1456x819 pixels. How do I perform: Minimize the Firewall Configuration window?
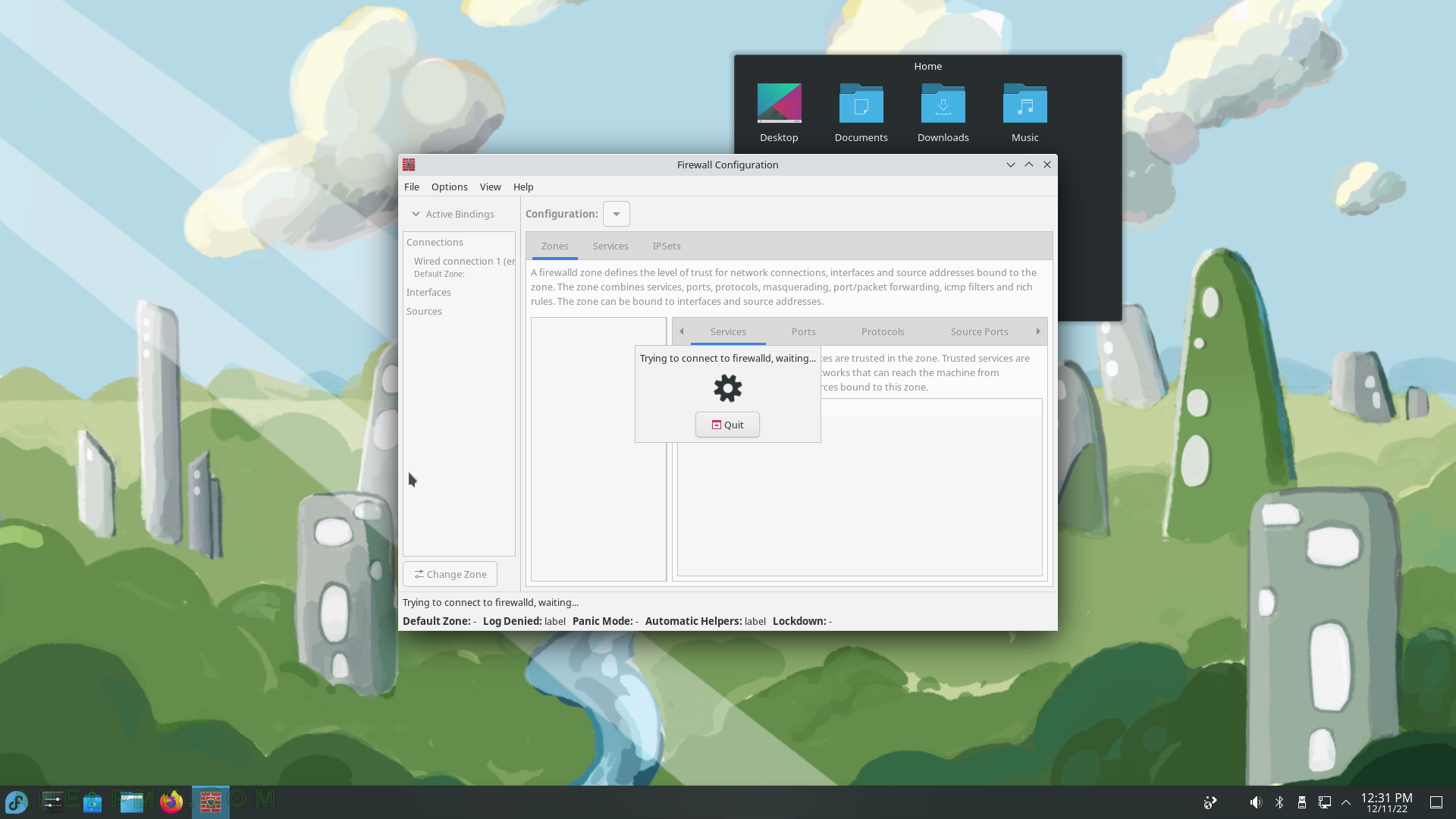point(1010,165)
